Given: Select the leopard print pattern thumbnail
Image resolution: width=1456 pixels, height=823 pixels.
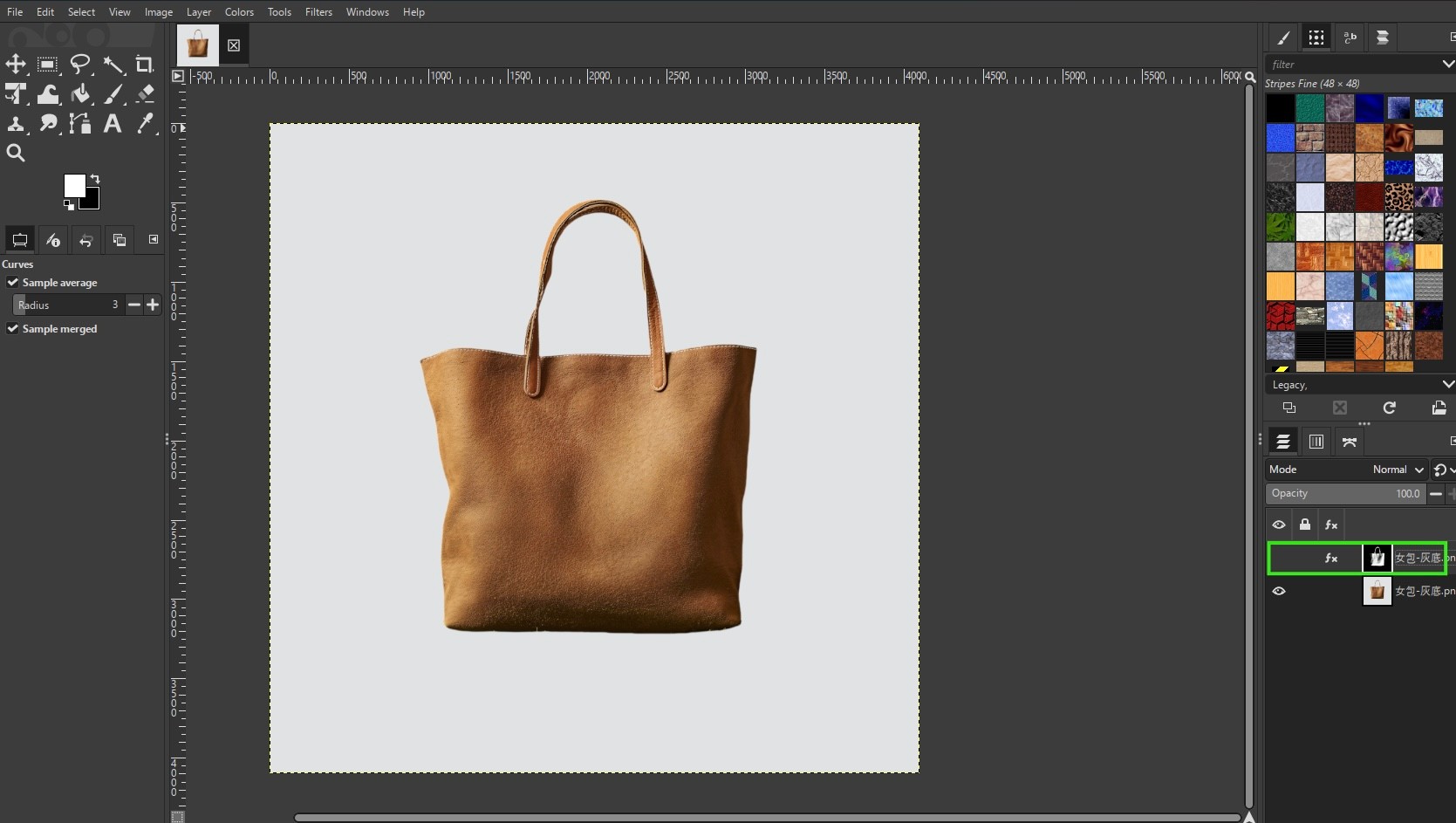Looking at the screenshot, I should click(1398, 196).
